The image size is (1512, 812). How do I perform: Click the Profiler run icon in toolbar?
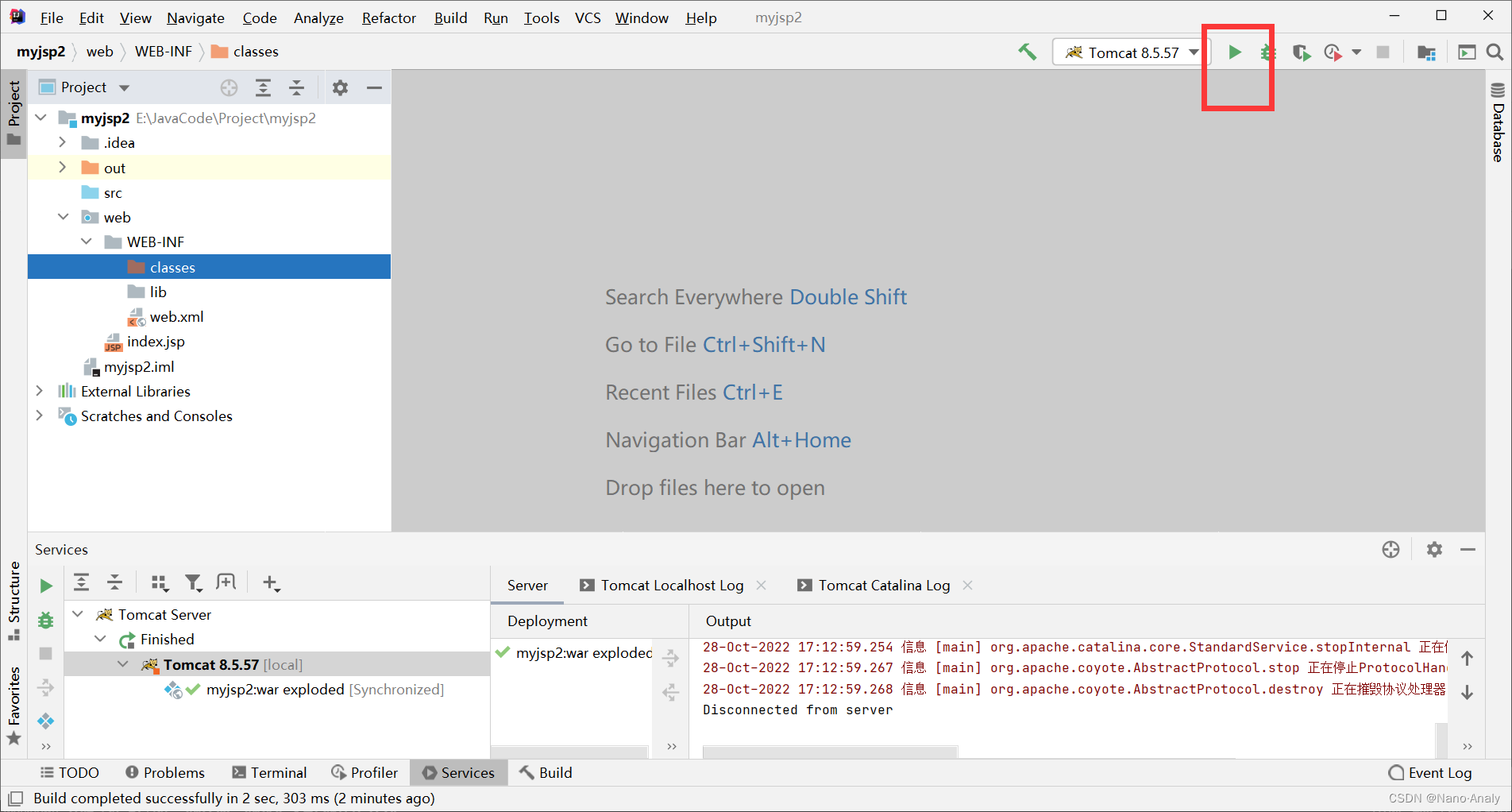click(1333, 52)
